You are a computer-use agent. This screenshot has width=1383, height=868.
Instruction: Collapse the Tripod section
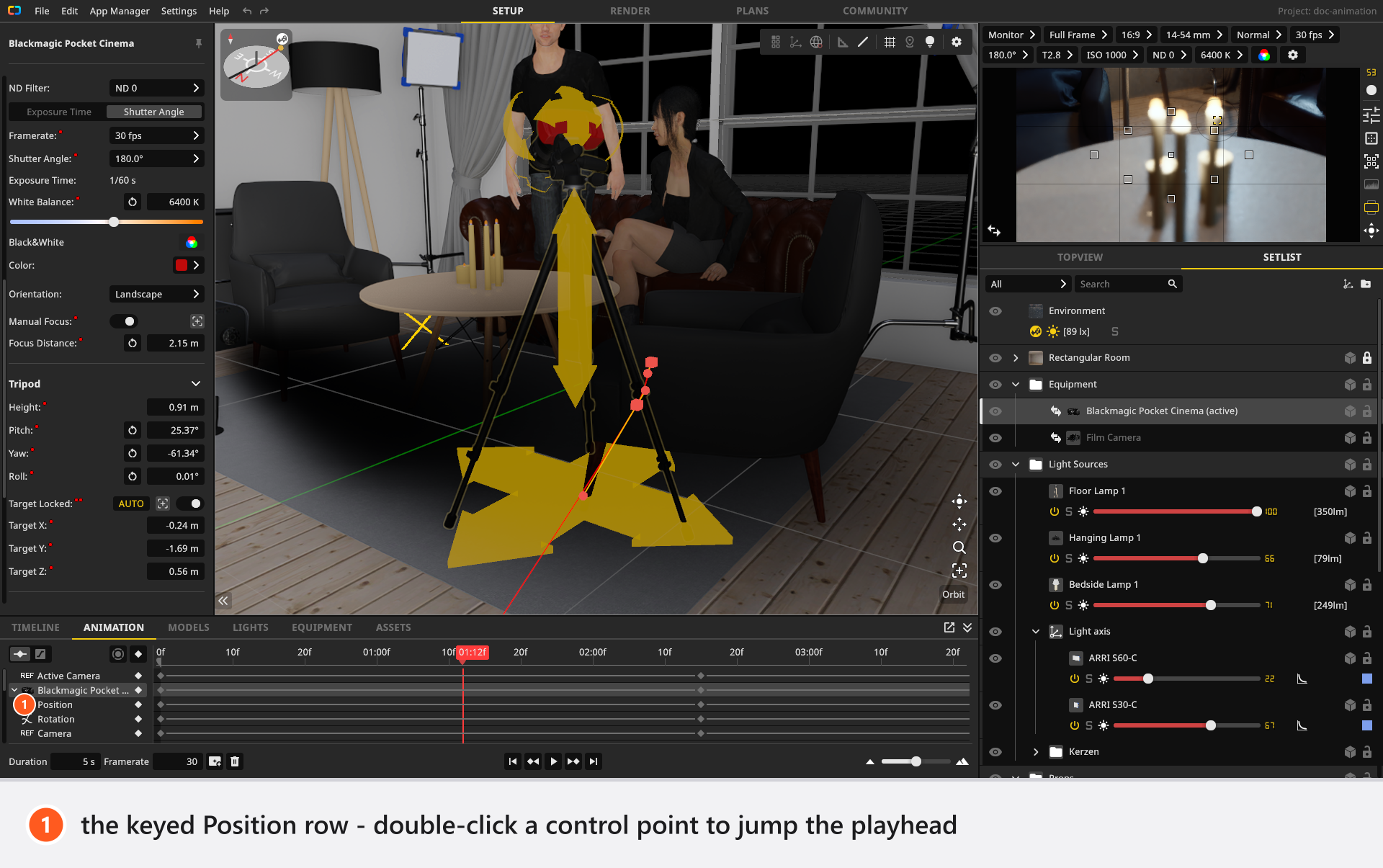[196, 384]
